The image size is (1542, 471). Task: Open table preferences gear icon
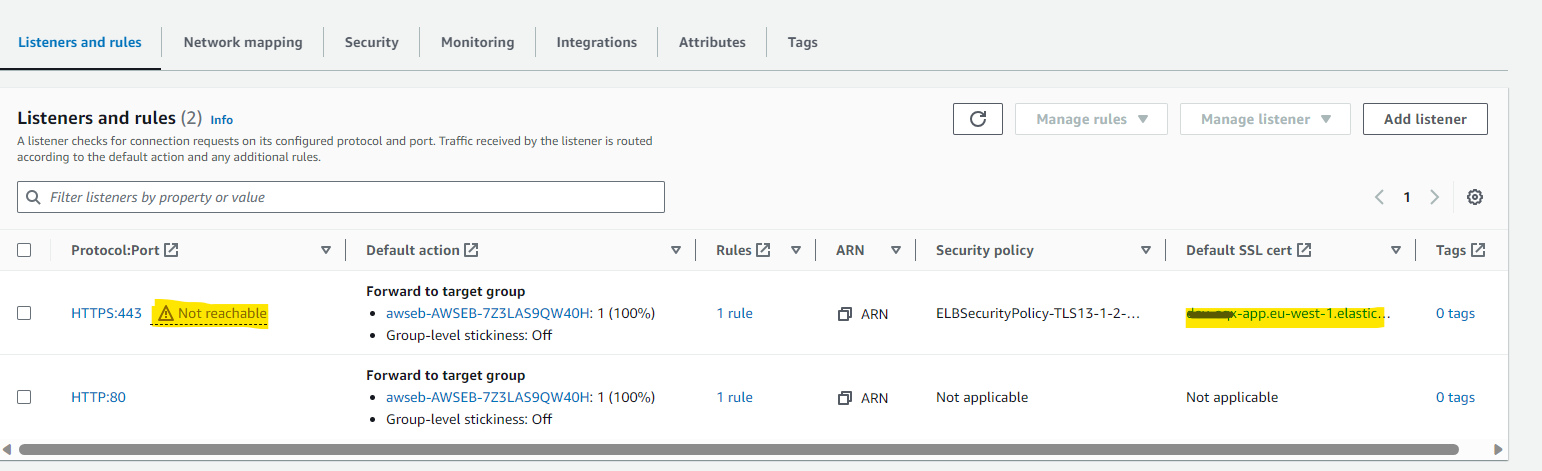coord(1474,197)
